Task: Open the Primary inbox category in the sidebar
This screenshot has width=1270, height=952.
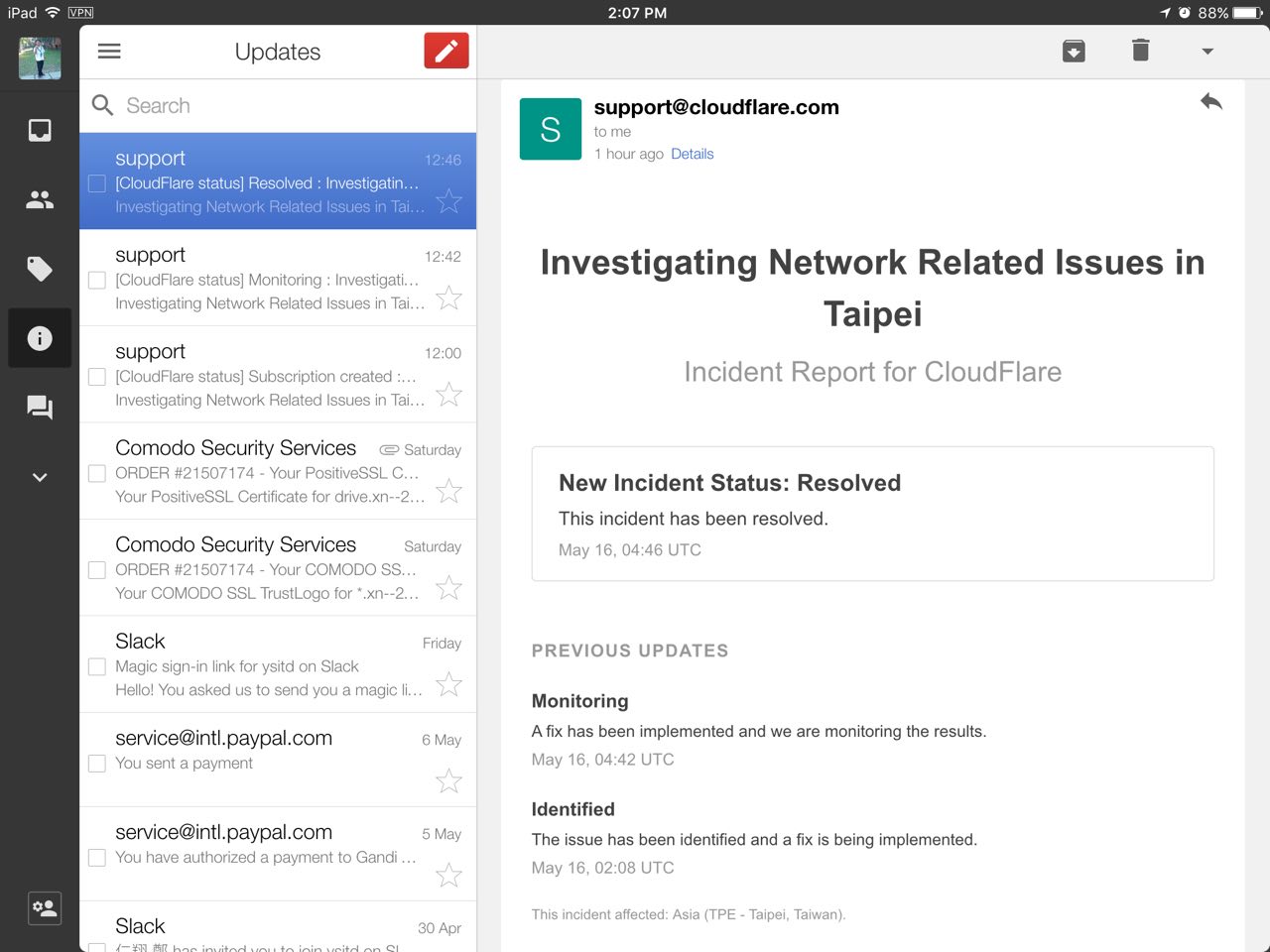Action: (40, 131)
